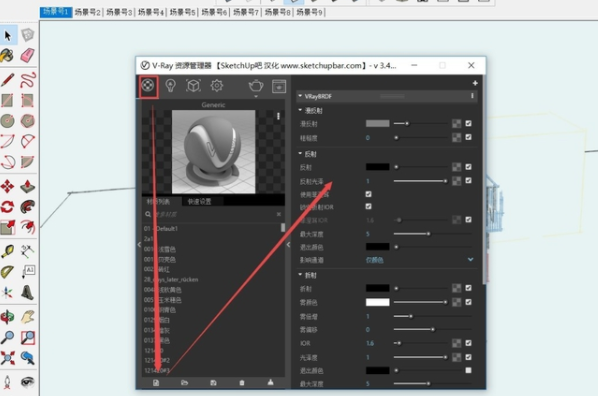Viewport: 598px width, 396px height.
Task: Collapse left panel with left-edge arrow
Action: pos(139,245)
